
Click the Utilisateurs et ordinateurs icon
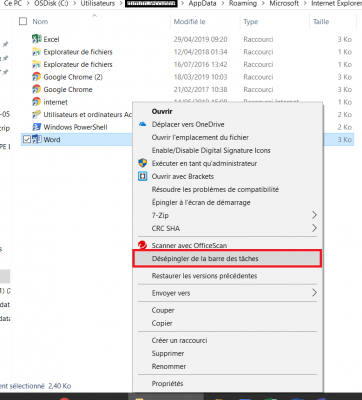point(36,114)
